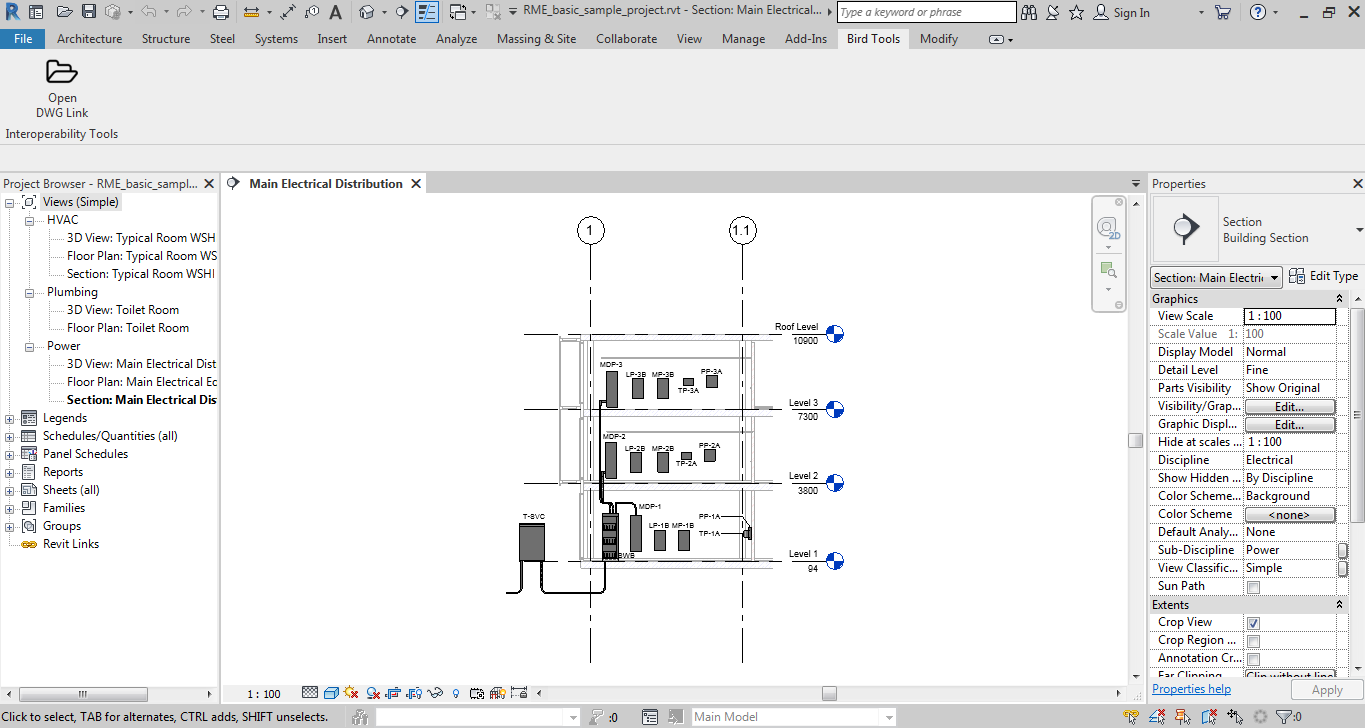Toggle the Annotation Crop checkbox
1365x728 pixels.
tap(1251, 657)
